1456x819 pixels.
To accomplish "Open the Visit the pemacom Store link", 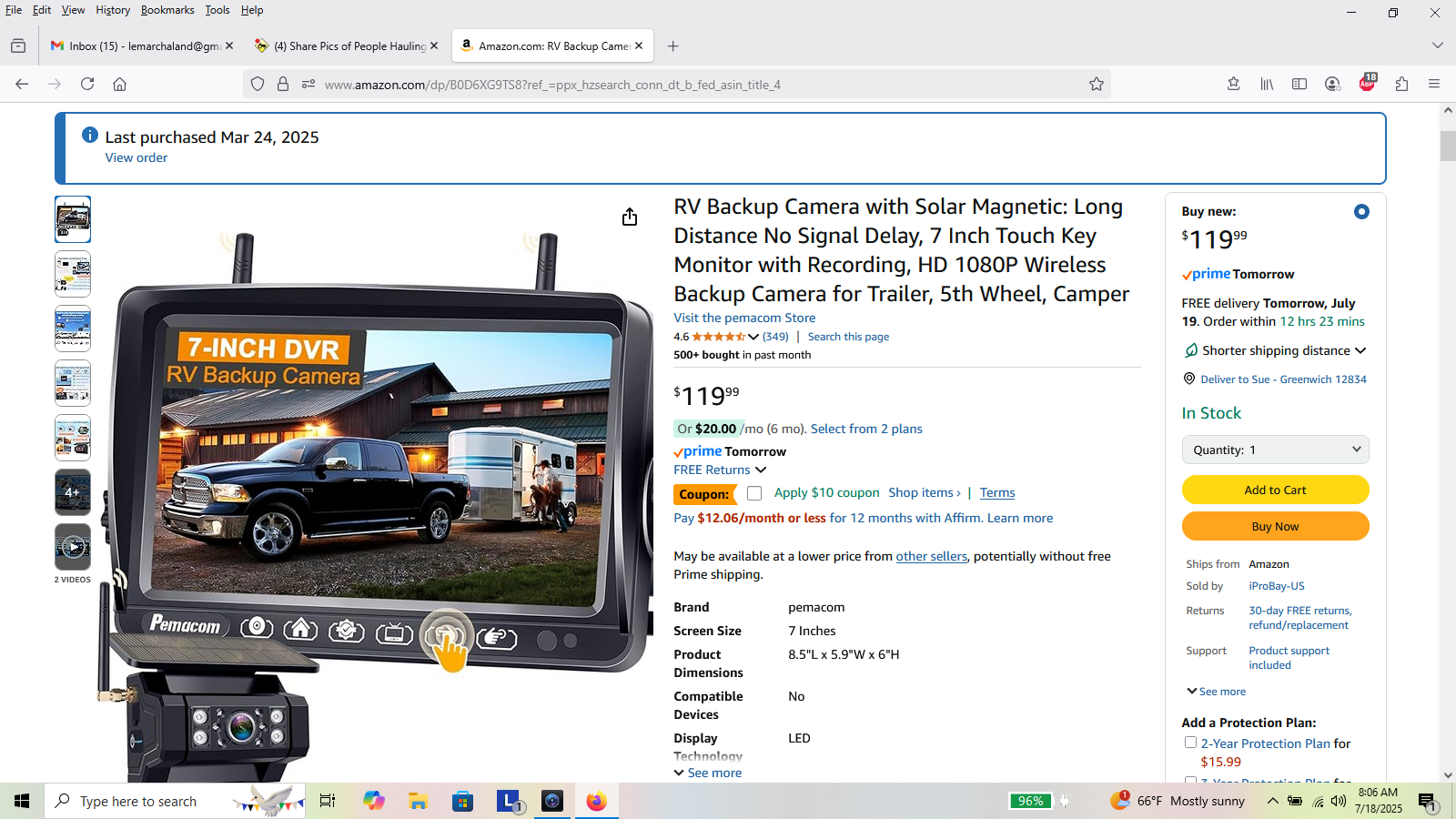I will point(744,318).
